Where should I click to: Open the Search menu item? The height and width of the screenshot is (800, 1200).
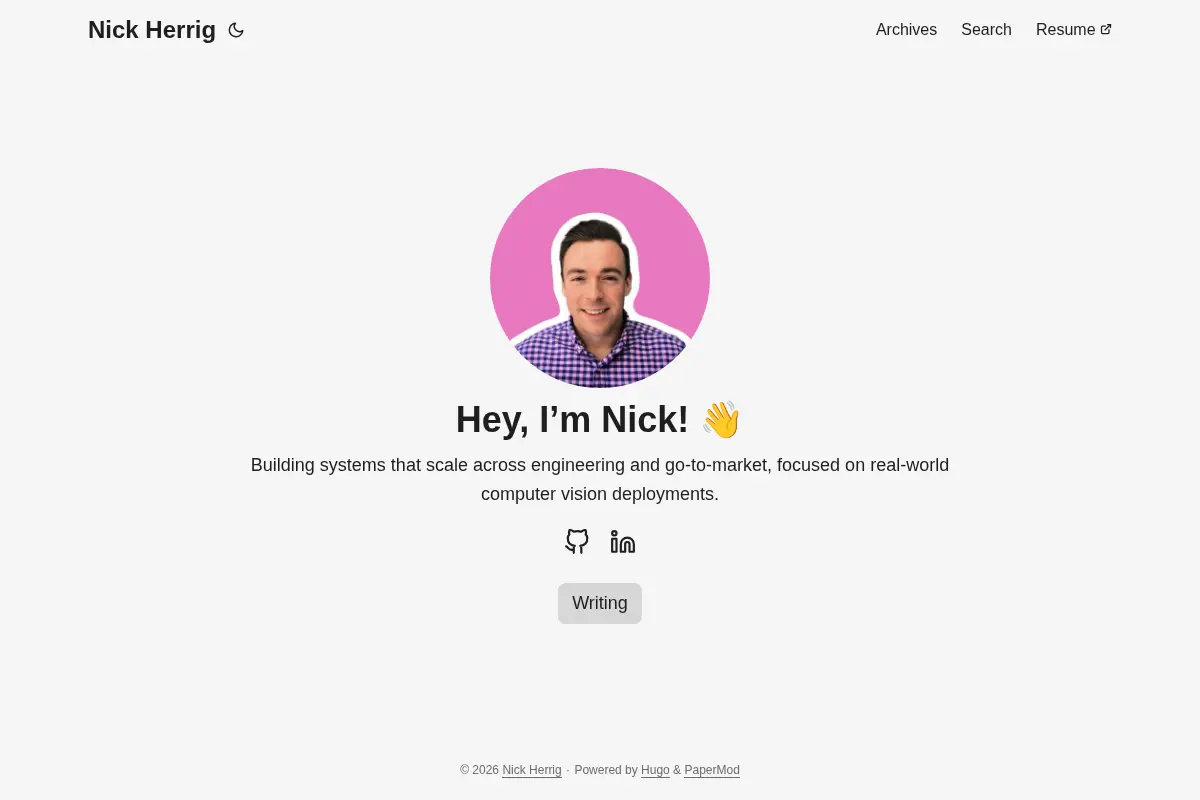[986, 30]
